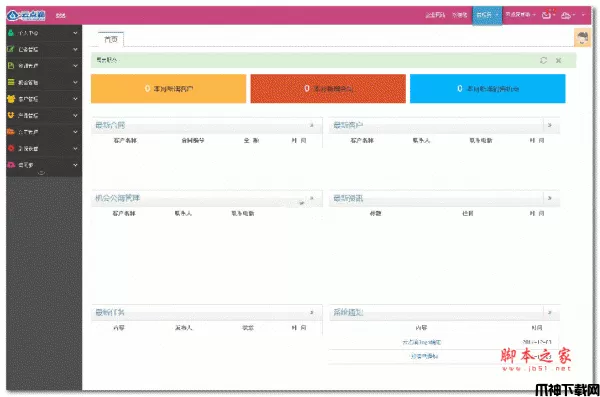600x397 pixels.
Task: Collapse the sidebar using the small toggle below the menu
Action: click(x=41, y=173)
